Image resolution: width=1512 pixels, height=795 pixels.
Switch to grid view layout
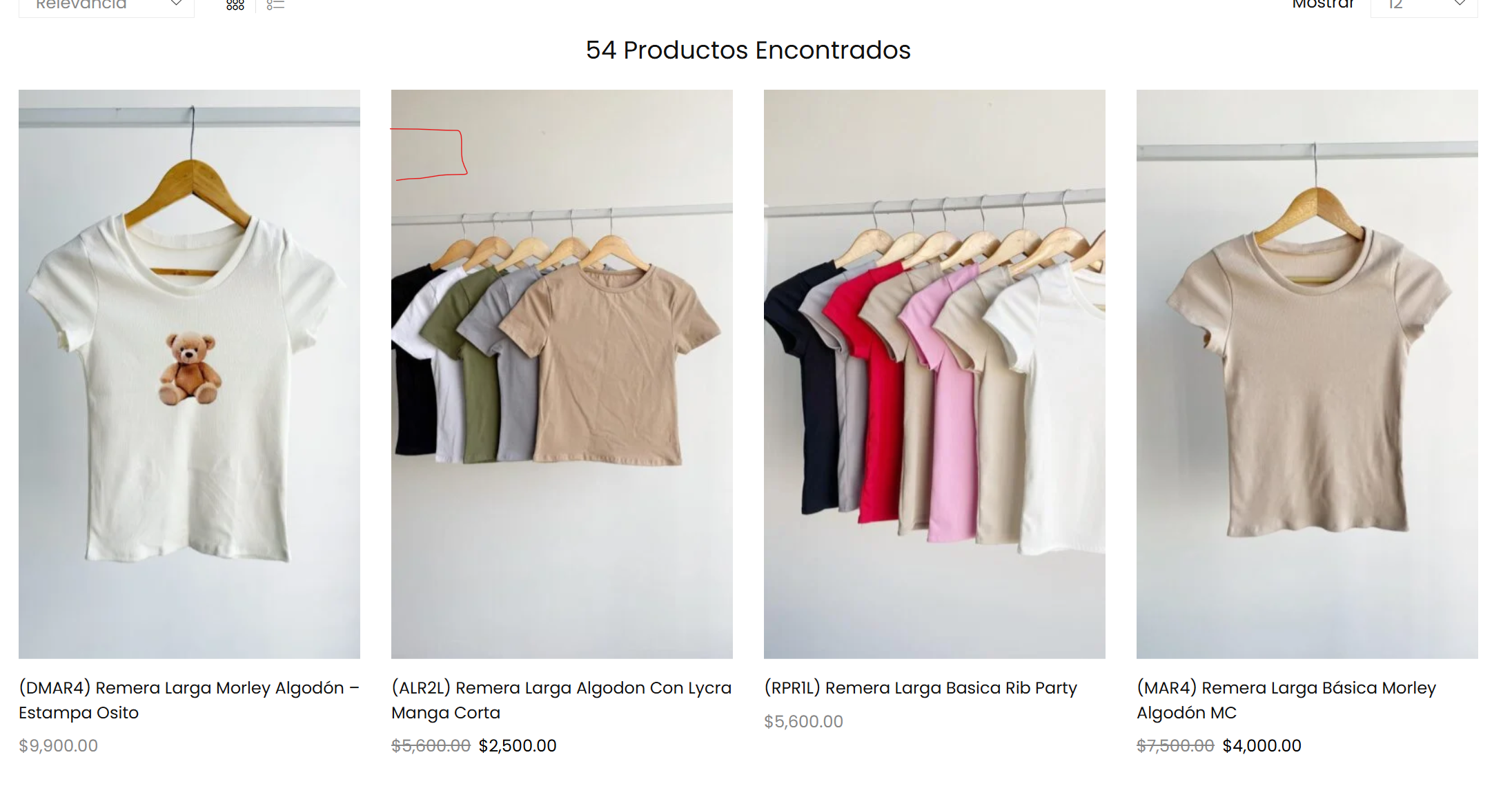click(235, 5)
